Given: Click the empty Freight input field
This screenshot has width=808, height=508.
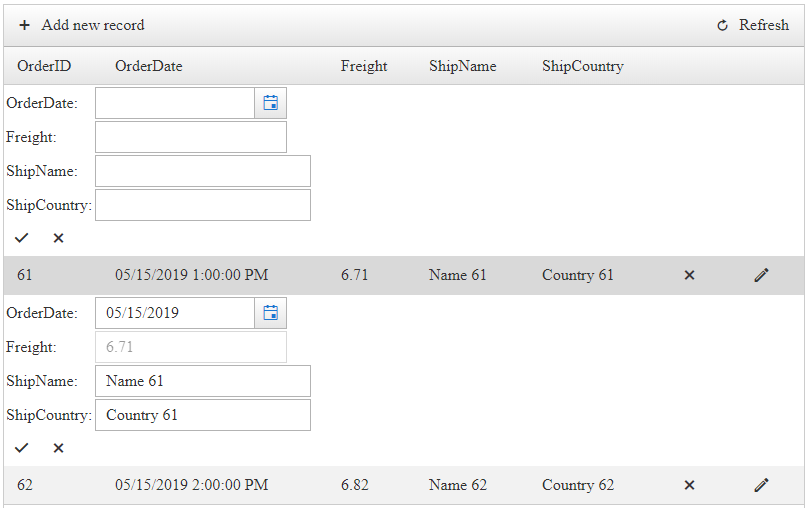Looking at the screenshot, I should point(190,137).
